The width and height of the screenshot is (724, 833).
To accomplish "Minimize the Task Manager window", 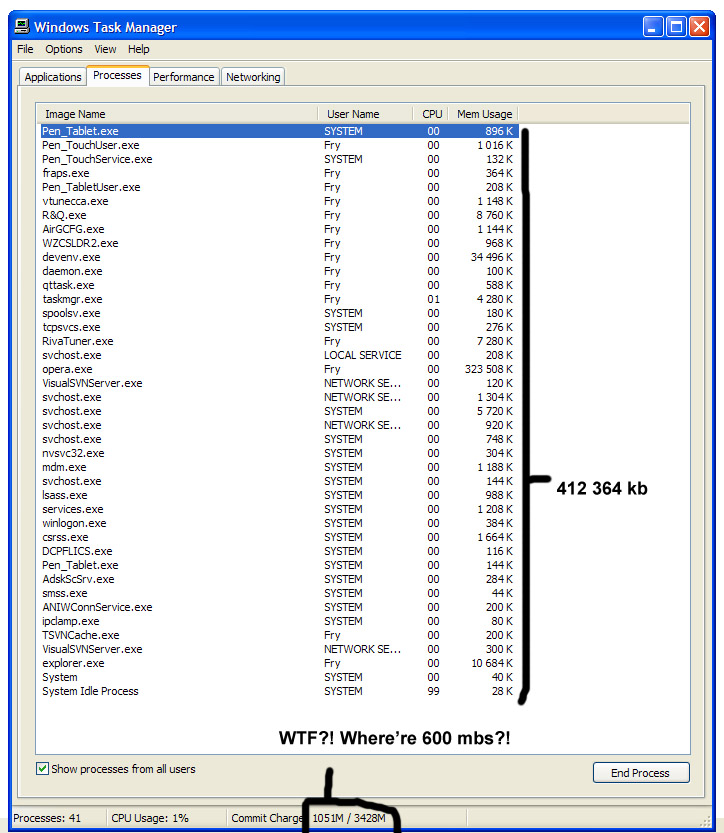I will pyautogui.click(x=652, y=27).
